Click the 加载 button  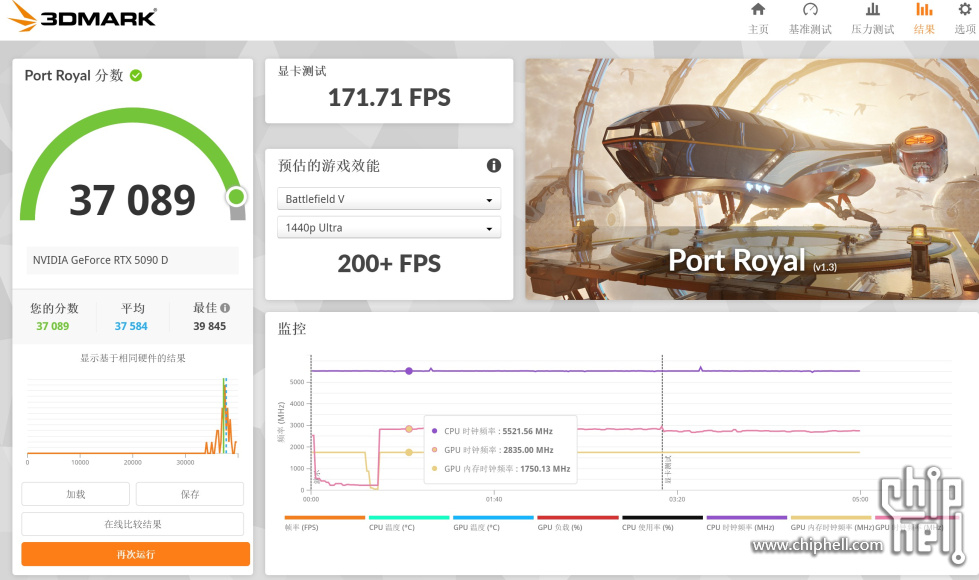pos(76,494)
